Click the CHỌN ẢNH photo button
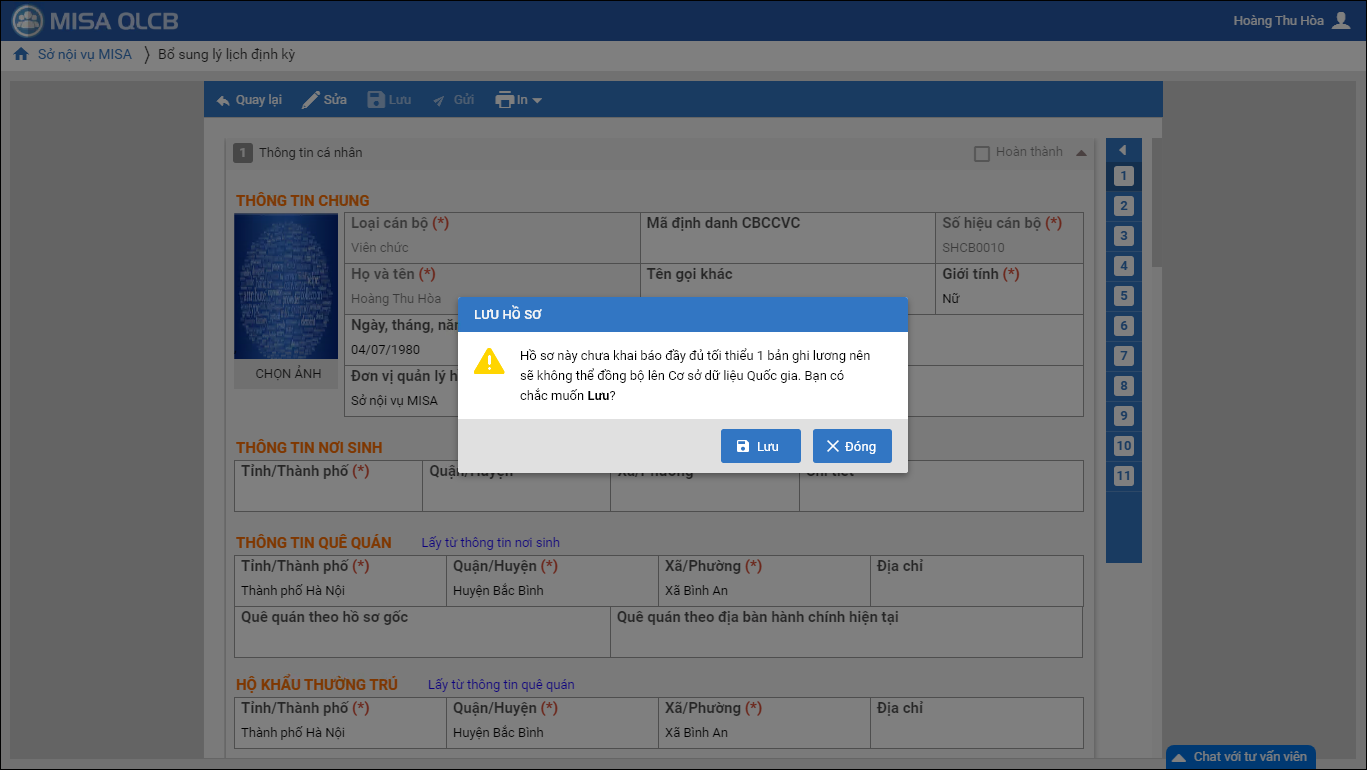1367x770 pixels. pyautogui.click(x=288, y=374)
